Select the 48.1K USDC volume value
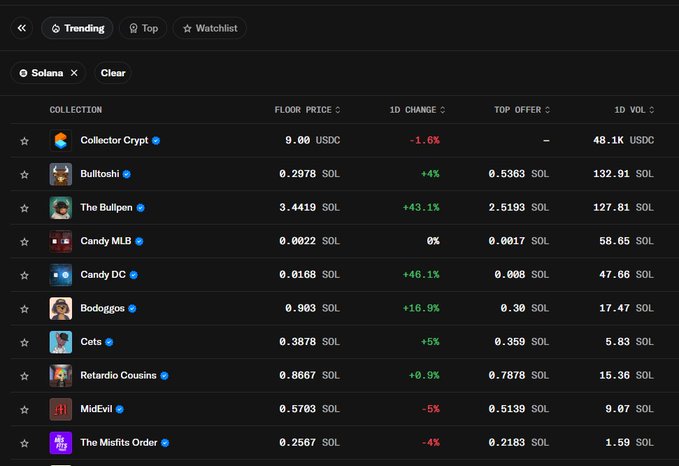 624,140
